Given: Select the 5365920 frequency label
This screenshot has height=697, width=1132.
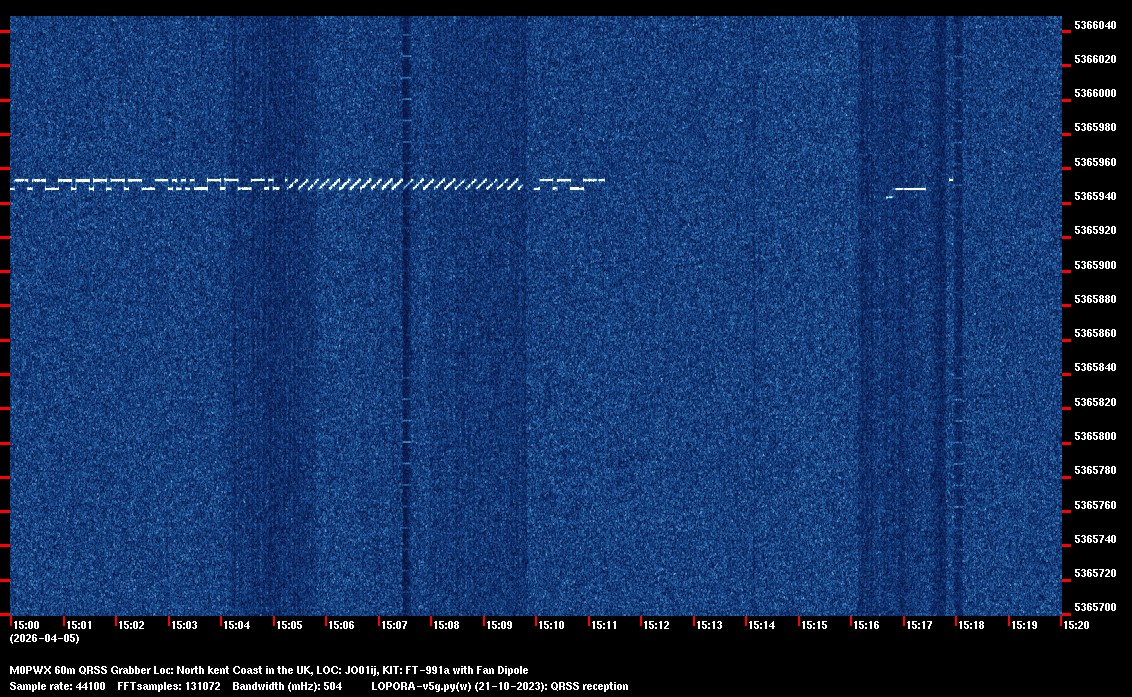Looking at the screenshot, I should pos(1095,230).
